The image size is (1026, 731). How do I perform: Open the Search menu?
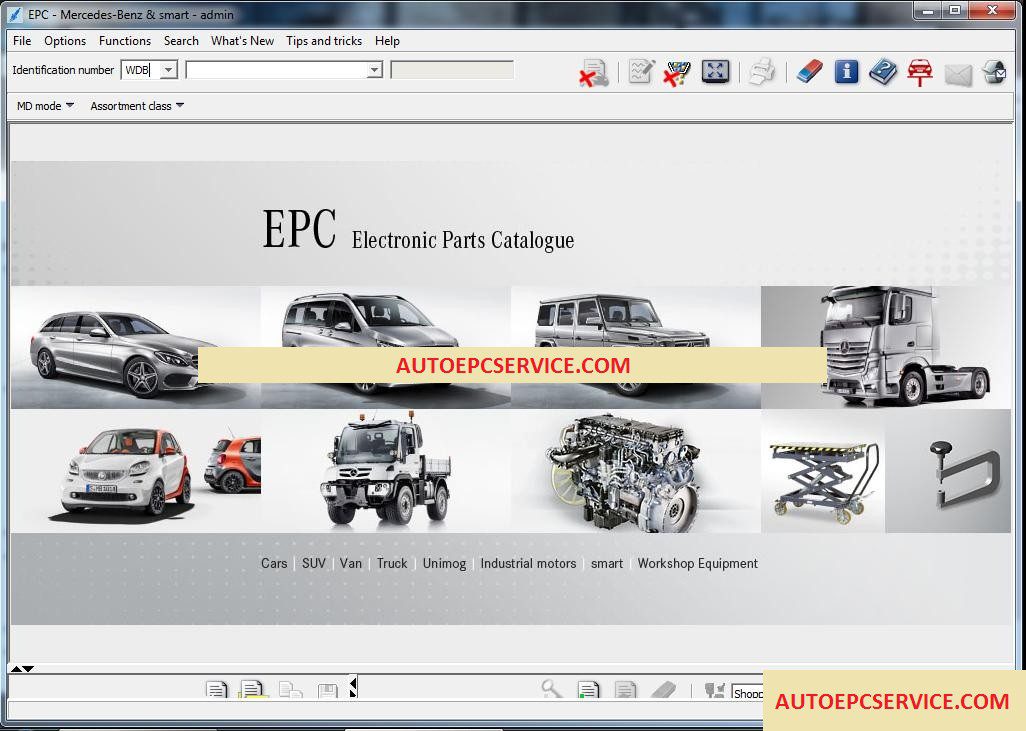click(181, 41)
